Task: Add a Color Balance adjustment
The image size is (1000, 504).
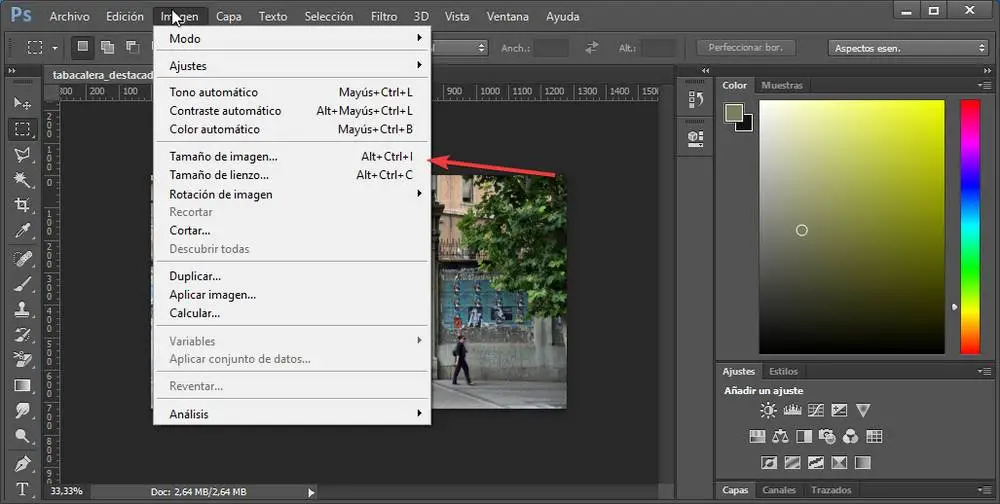Action: point(779,436)
